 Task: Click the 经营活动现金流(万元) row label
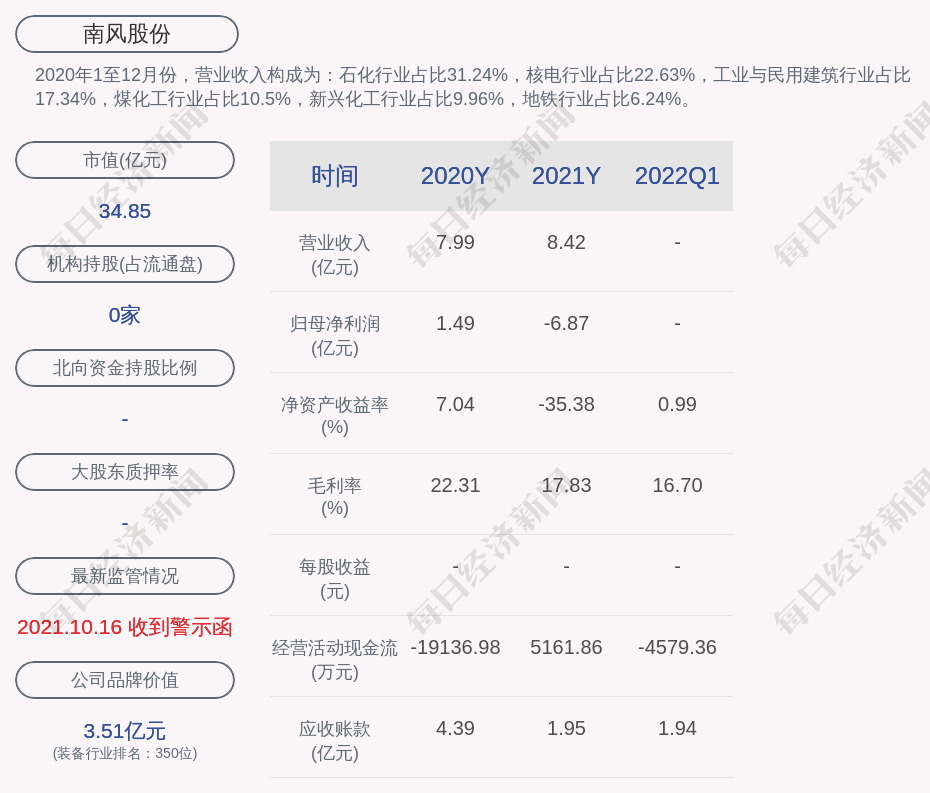[x=335, y=660]
